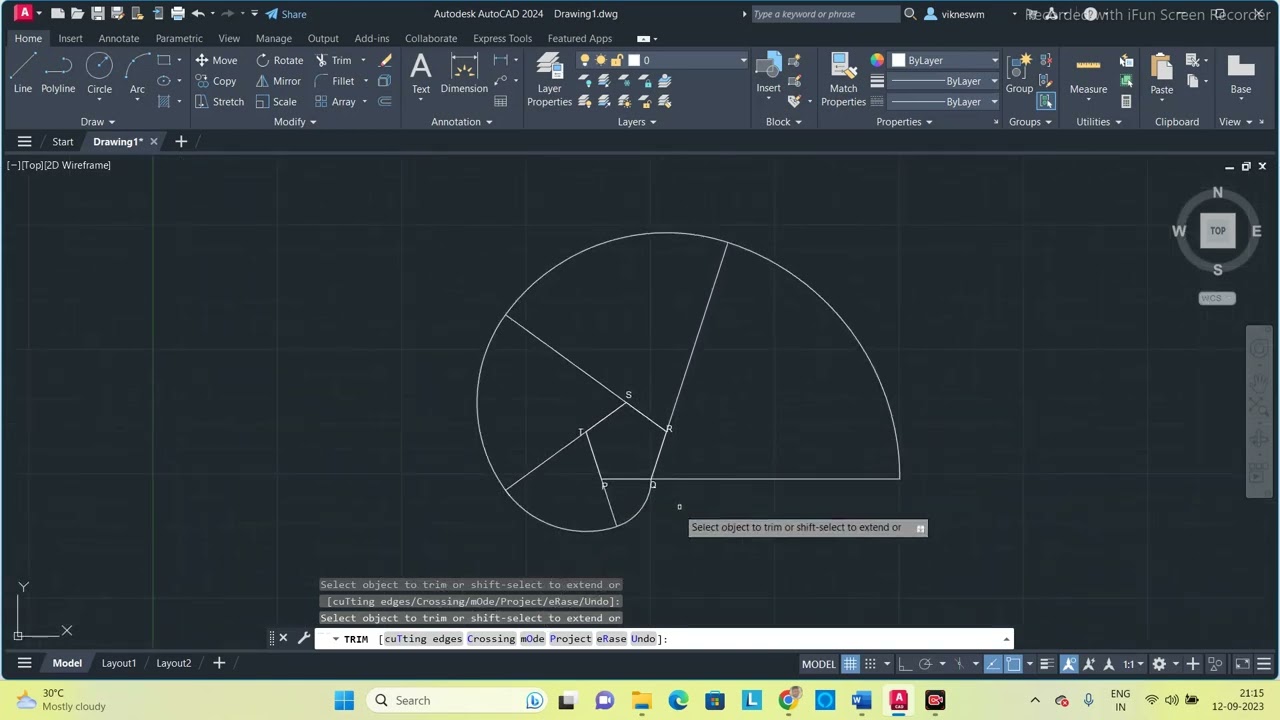Expand the Draw panel
The height and width of the screenshot is (720, 1280).
pos(97,122)
